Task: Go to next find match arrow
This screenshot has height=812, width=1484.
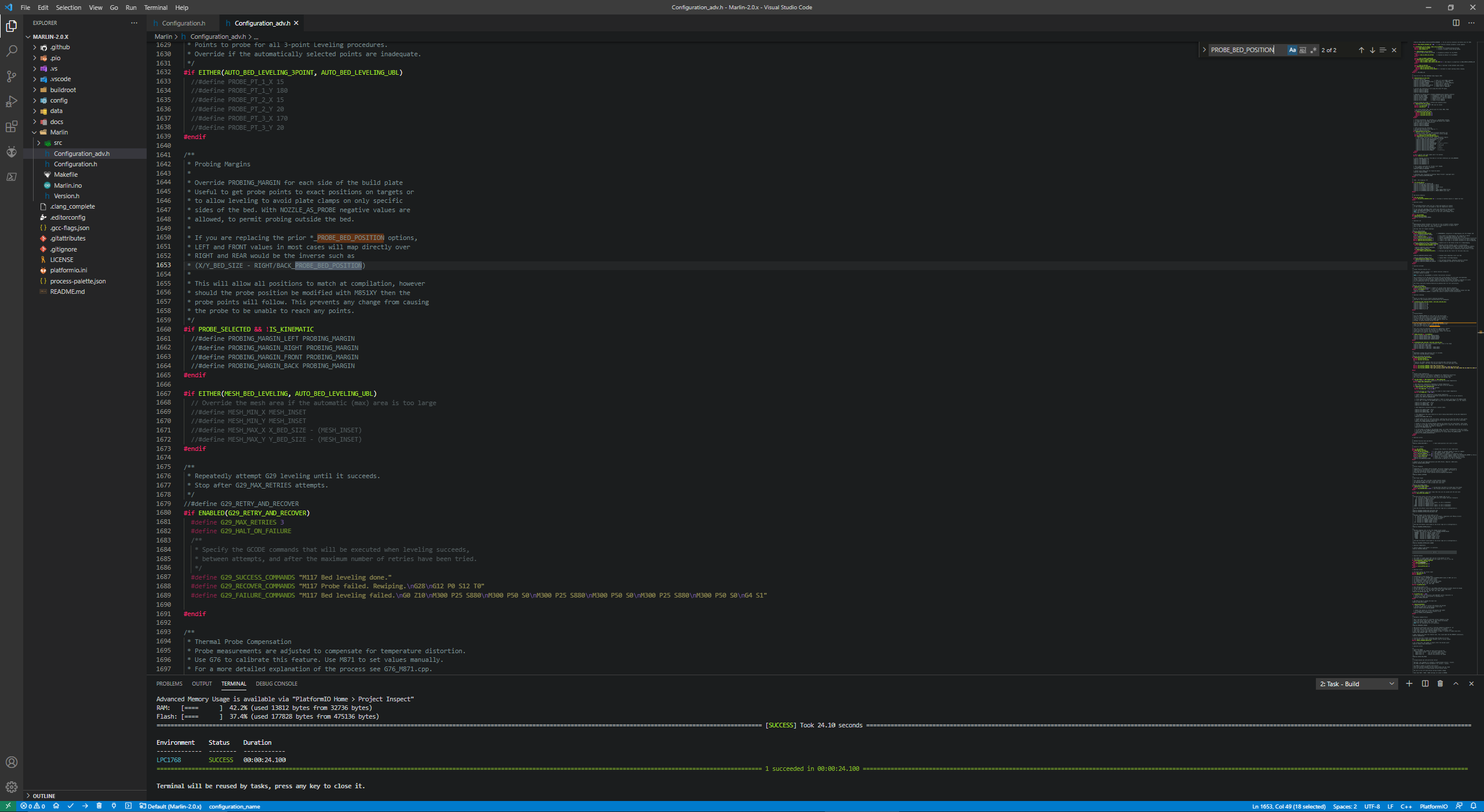Action: coord(1372,50)
